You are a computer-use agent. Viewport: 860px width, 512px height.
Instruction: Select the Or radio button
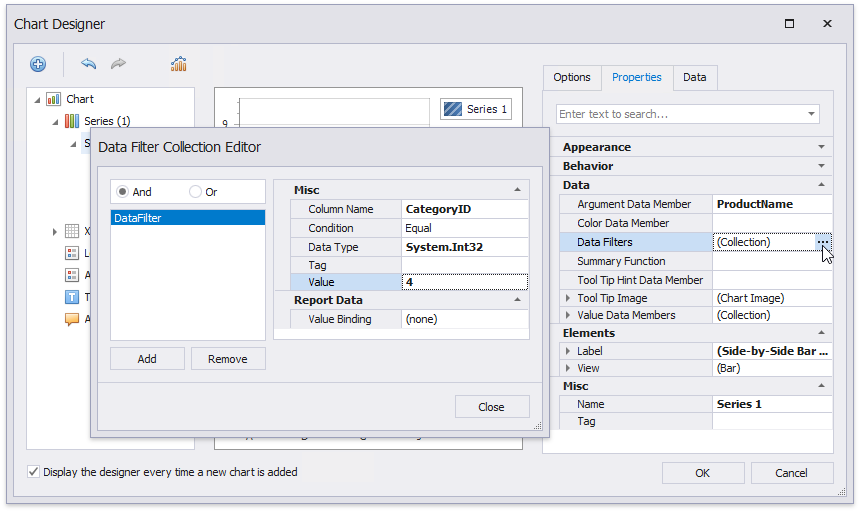click(x=195, y=192)
